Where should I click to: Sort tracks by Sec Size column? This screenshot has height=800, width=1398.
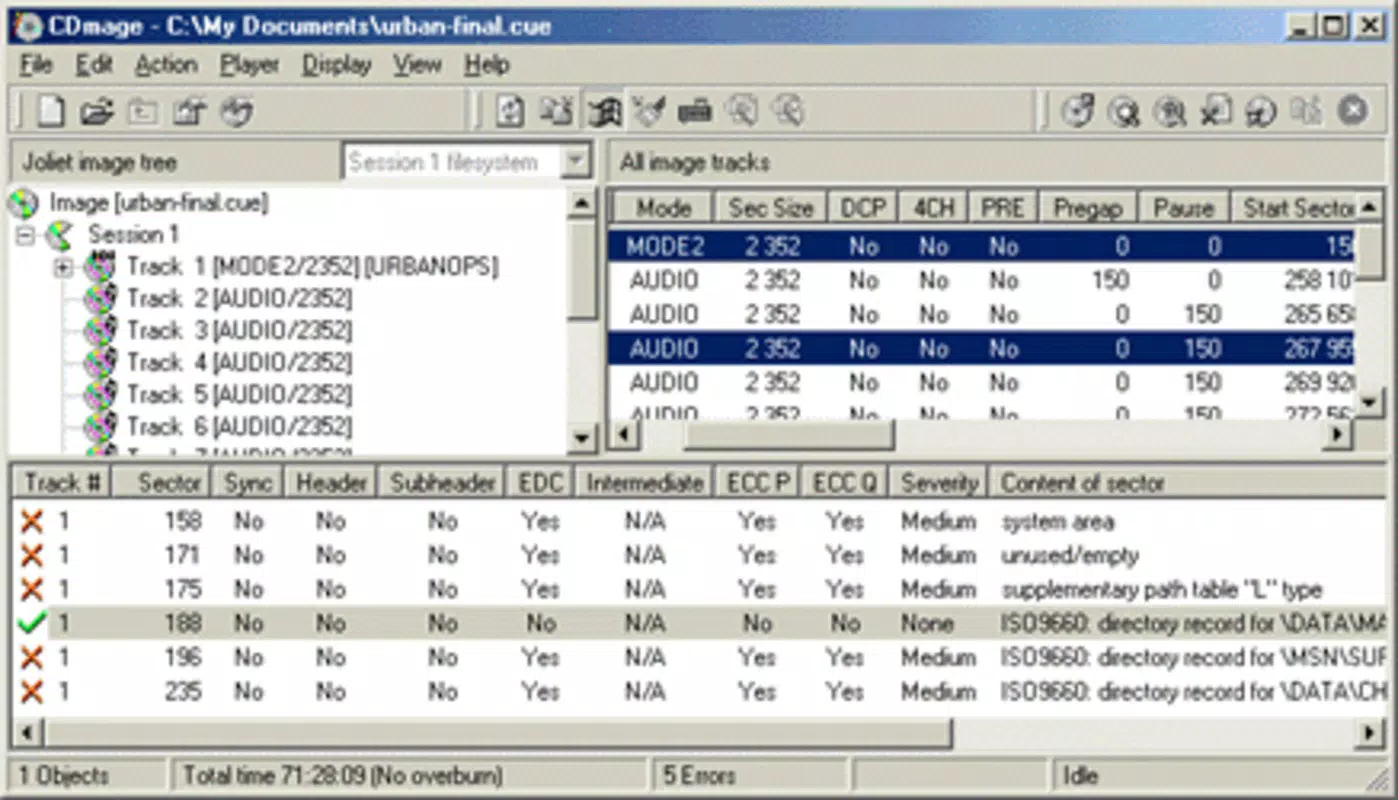click(x=770, y=208)
